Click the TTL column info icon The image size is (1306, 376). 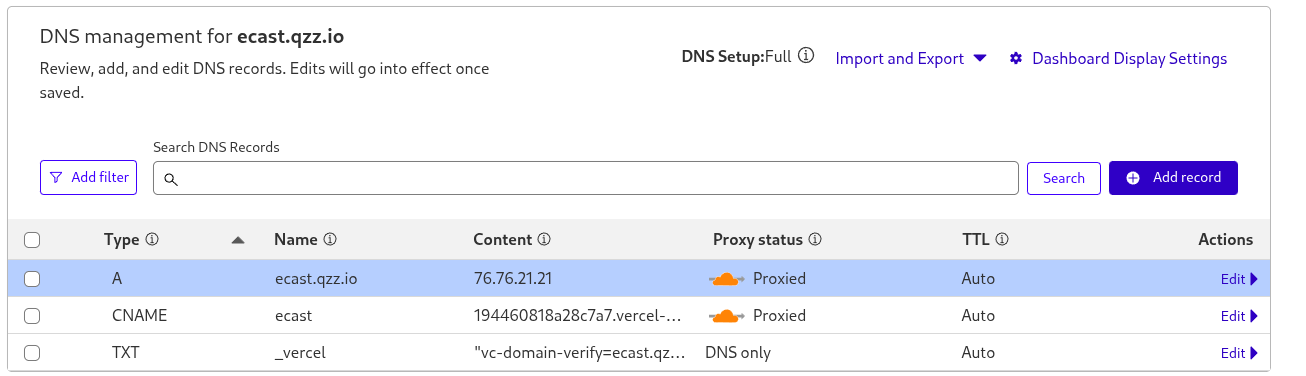click(x=1002, y=240)
